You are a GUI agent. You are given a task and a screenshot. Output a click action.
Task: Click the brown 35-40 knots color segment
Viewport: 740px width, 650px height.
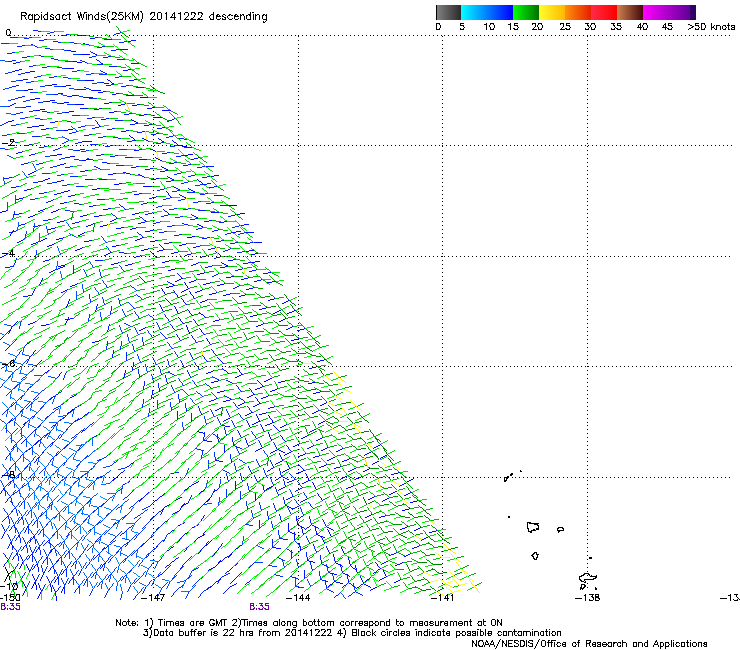630,12
